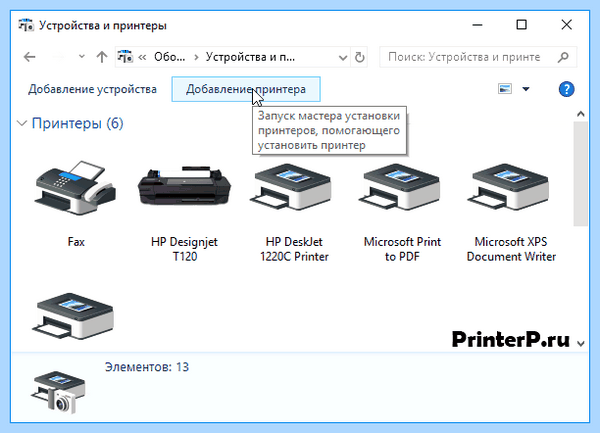The image size is (600, 433).
Task: Click the chevron after Обо... breadcrumb
Action: click(196, 57)
